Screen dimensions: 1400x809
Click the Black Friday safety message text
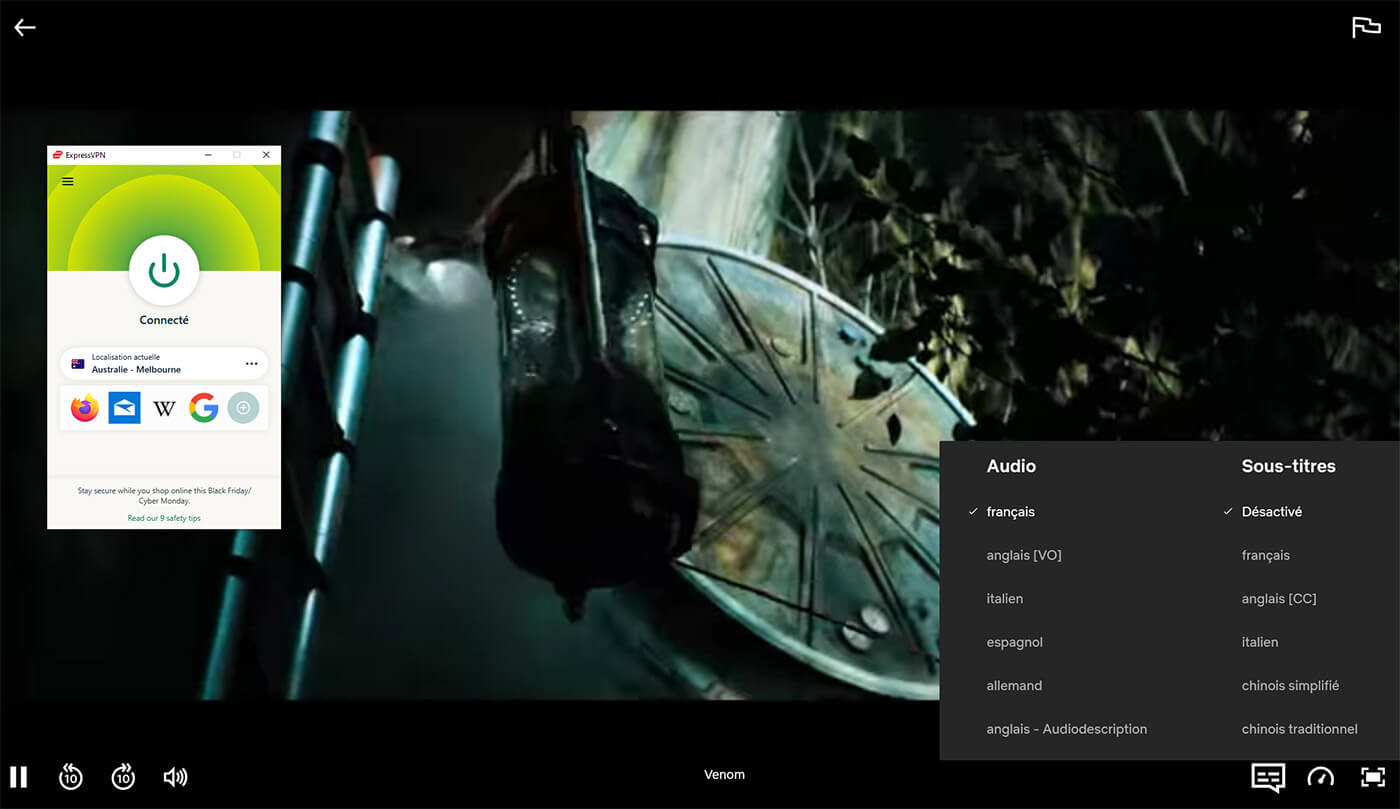coord(164,496)
